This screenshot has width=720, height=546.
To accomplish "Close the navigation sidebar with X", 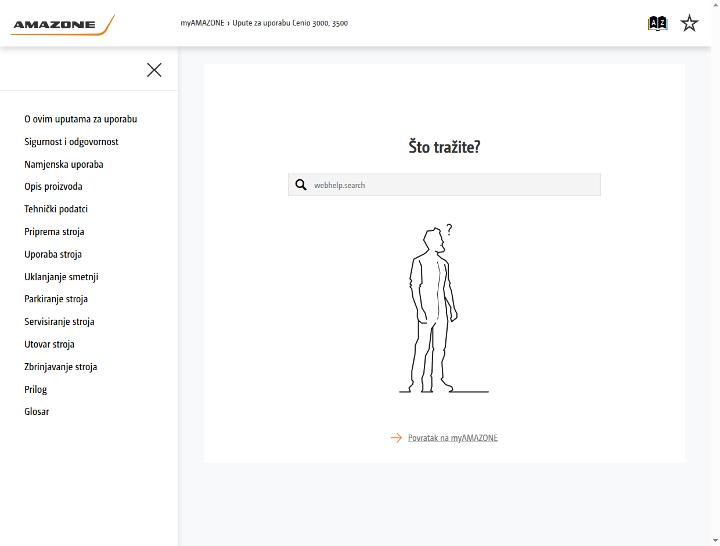I will [x=154, y=70].
